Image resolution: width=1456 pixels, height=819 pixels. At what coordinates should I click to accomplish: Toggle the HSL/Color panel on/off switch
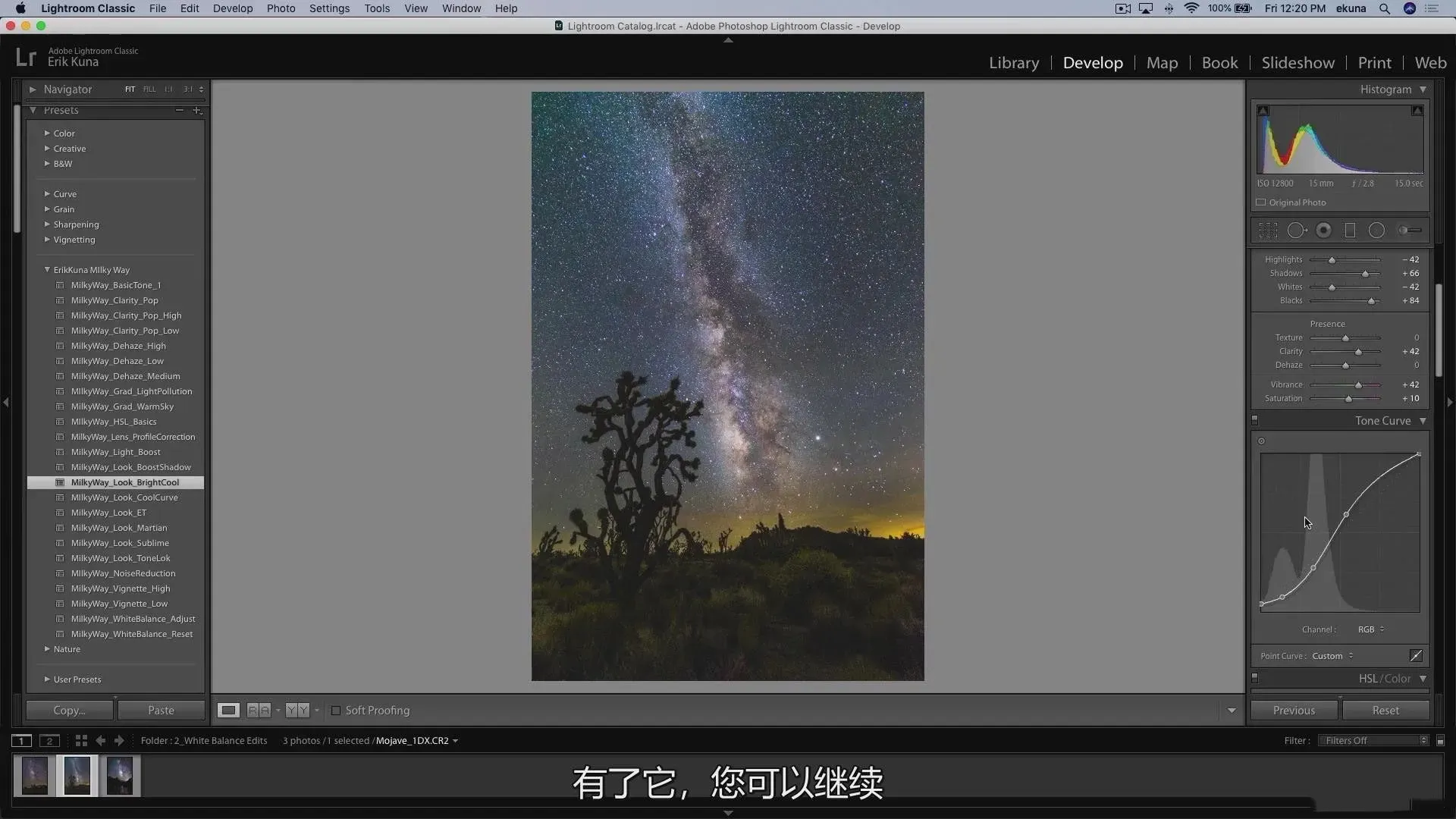point(1254,678)
